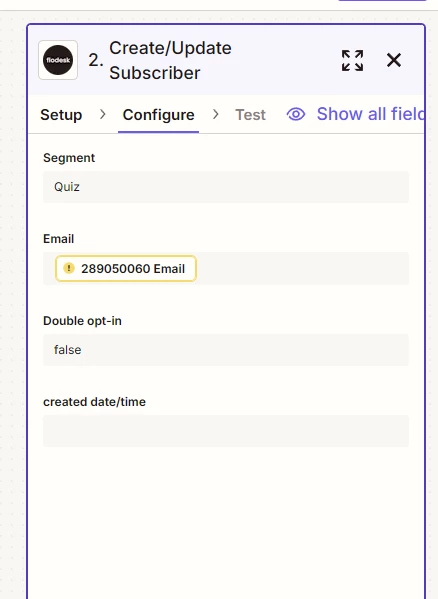Screen dimensions: 438x599
Task: Click the created date/time input field
Action: [x=226, y=431]
